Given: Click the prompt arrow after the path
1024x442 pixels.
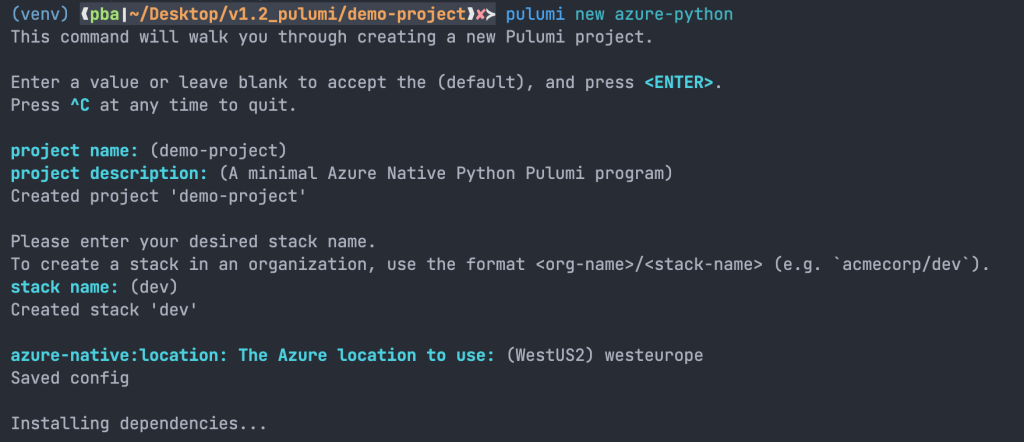Looking at the screenshot, I should pos(491,16).
